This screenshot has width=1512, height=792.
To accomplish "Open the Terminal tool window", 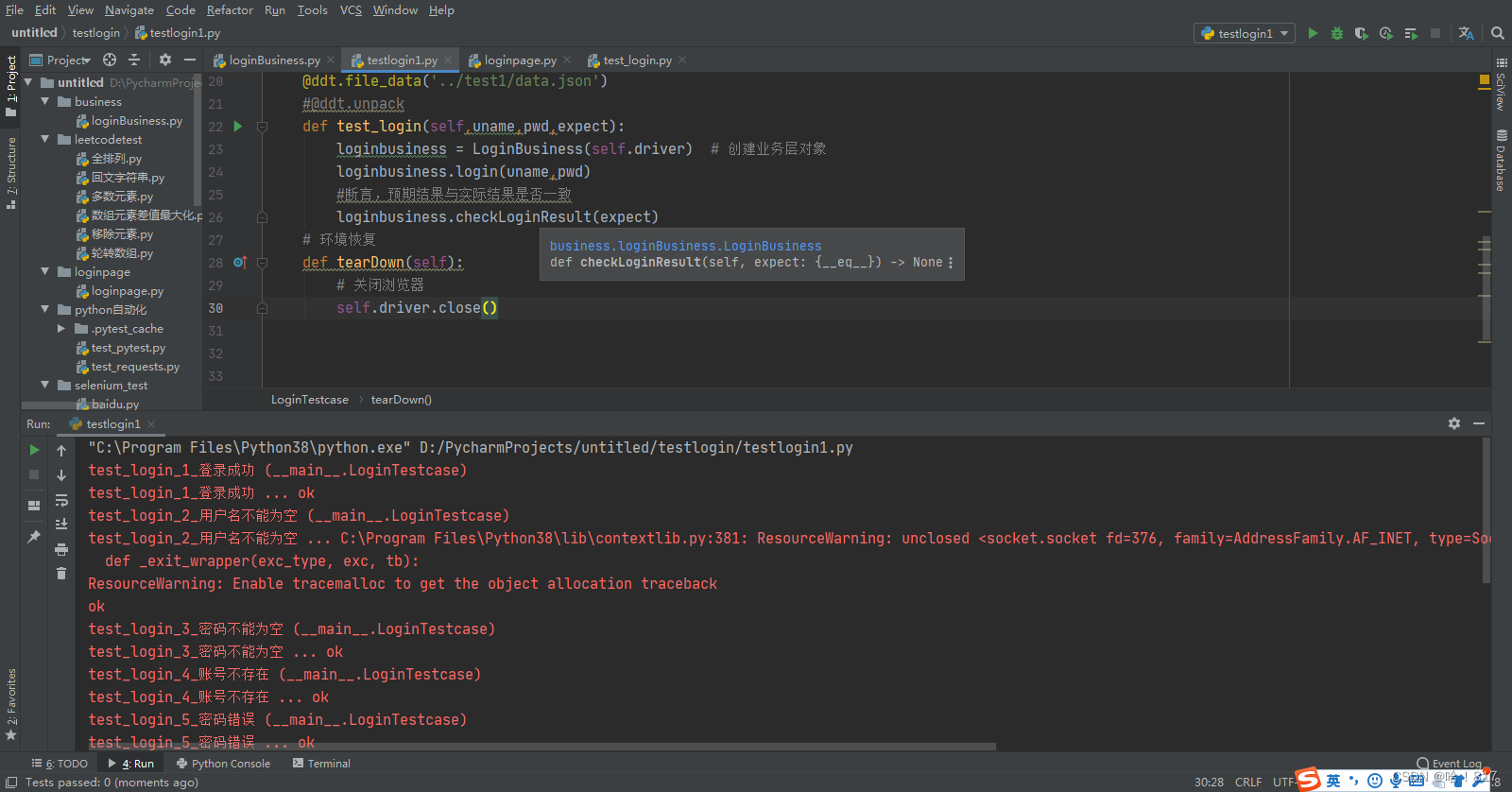I will [321, 764].
